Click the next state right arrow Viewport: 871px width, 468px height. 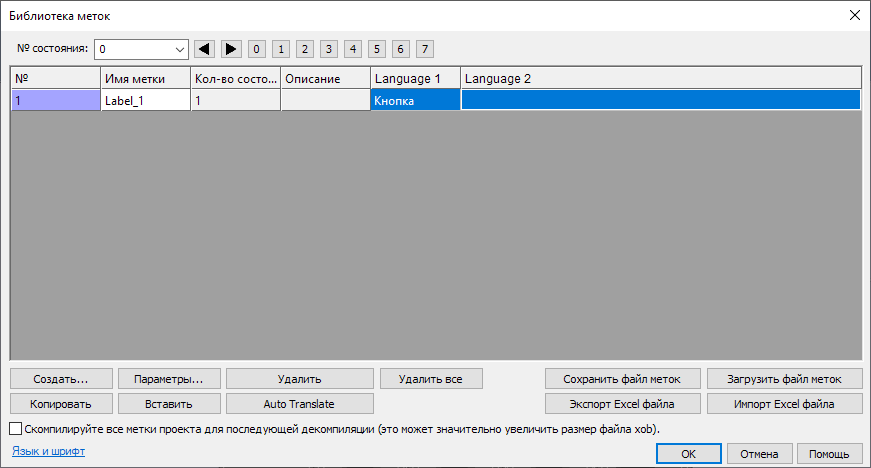[230, 48]
